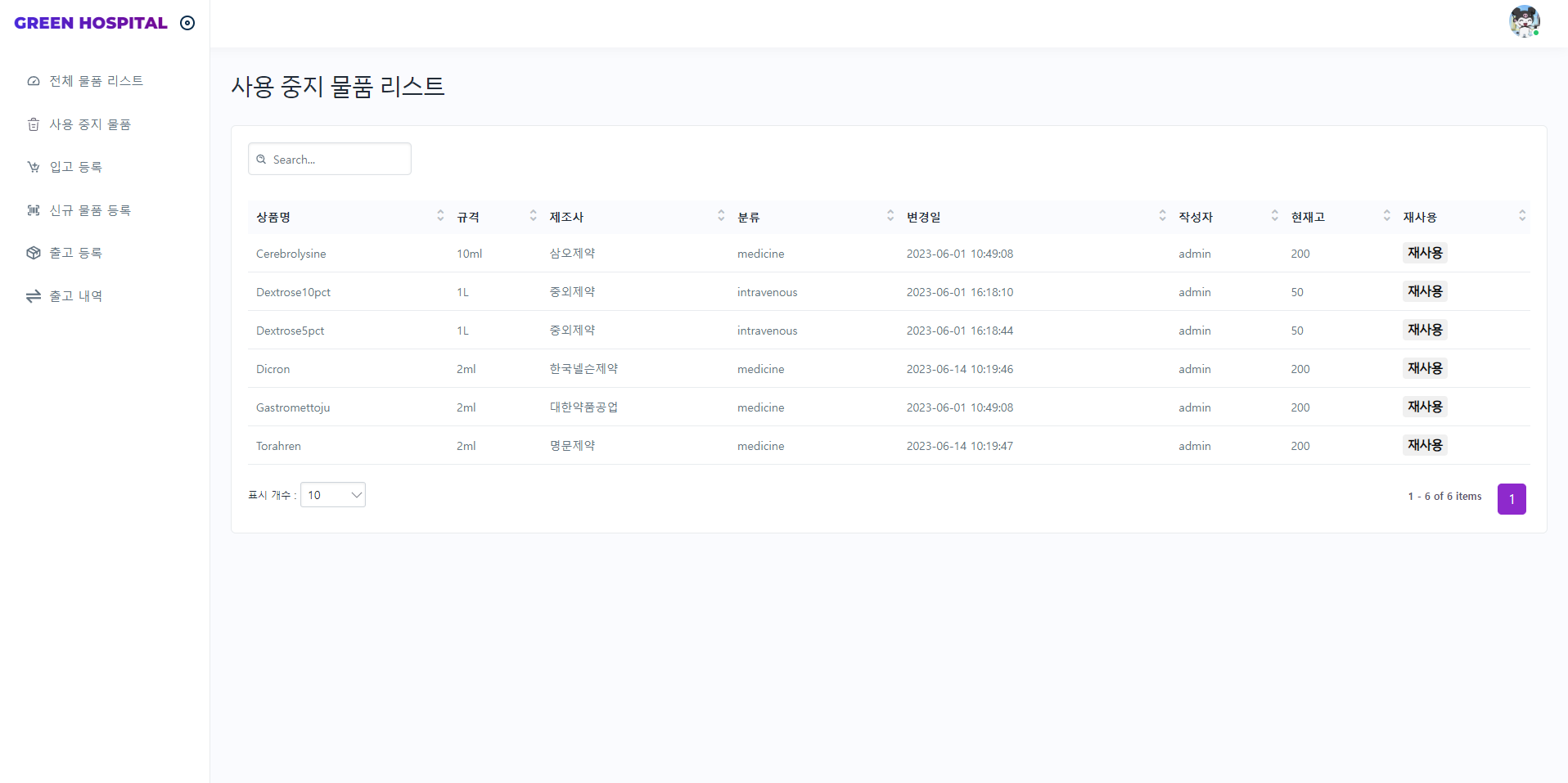Click the 제조사 column header text
The height and width of the screenshot is (783, 1568).
[x=566, y=217]
